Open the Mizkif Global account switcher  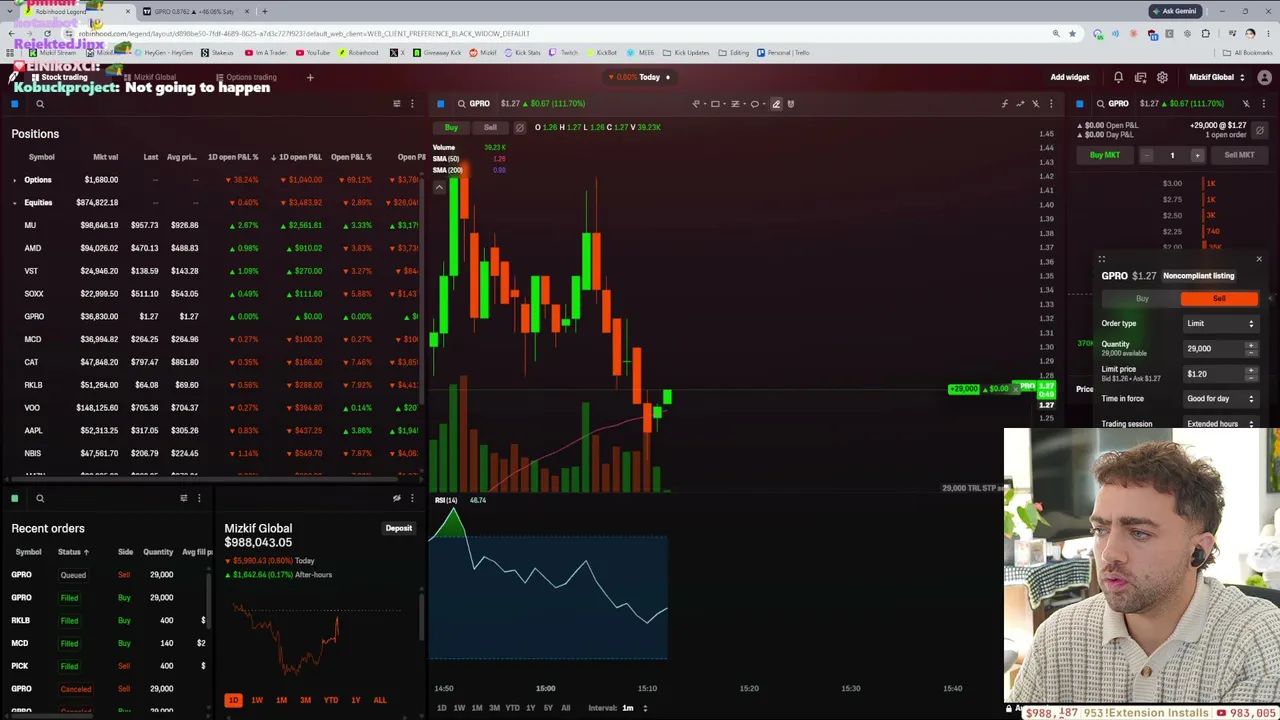click(1216, 77)
